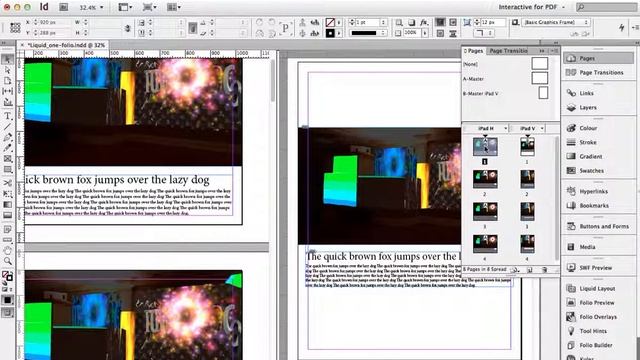This screenshot has height=360, width=640.
Task: Open the Swatches panel
Action: pyautogui.click(x=598, y=171)
